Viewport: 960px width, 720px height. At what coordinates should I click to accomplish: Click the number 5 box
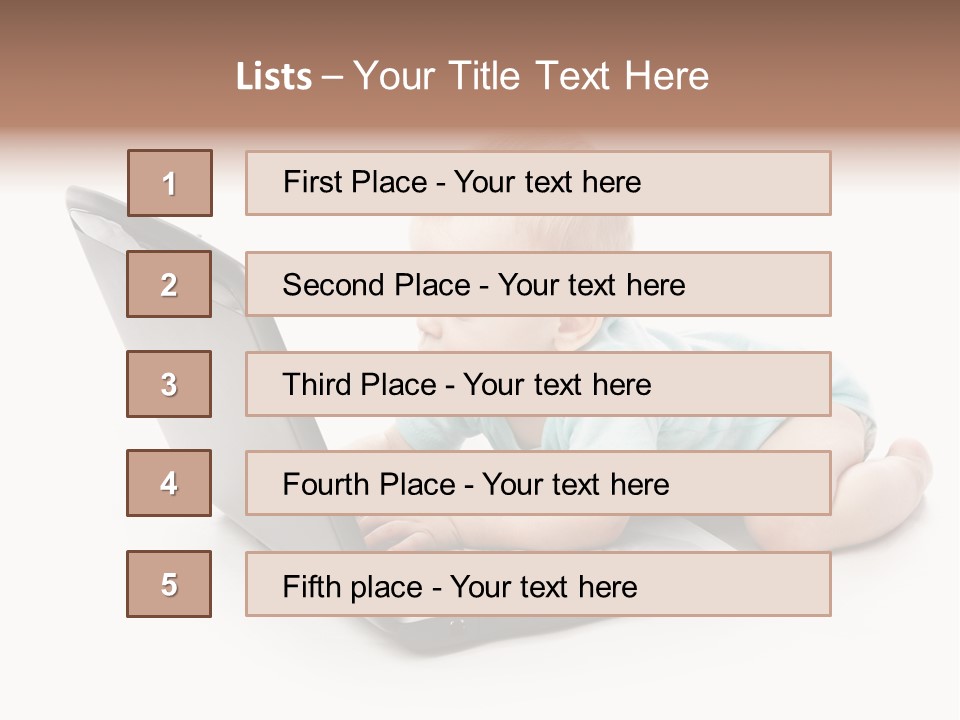(x=169, y=584)
